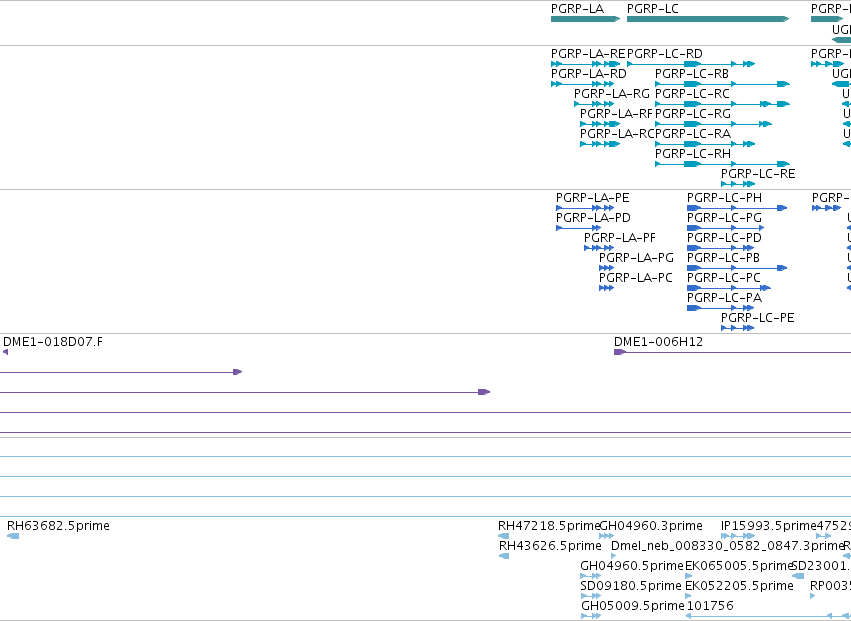The height and width of the screenshot is (621, 851).
Task: Open transcript PGRP-LA-RE details
Action: click(585, 64)
